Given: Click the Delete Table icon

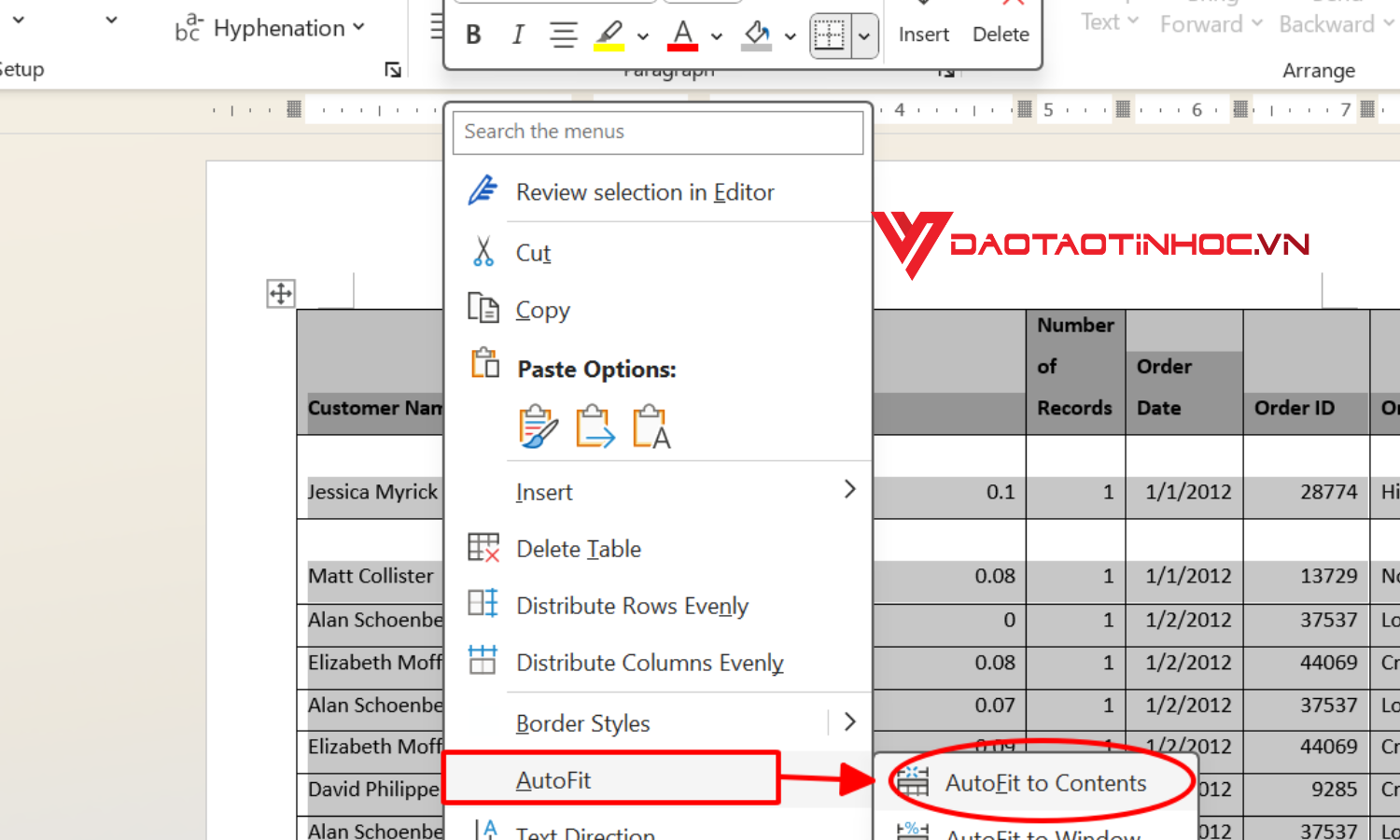Looking at the screenshot, I should (x=483, y=548).
